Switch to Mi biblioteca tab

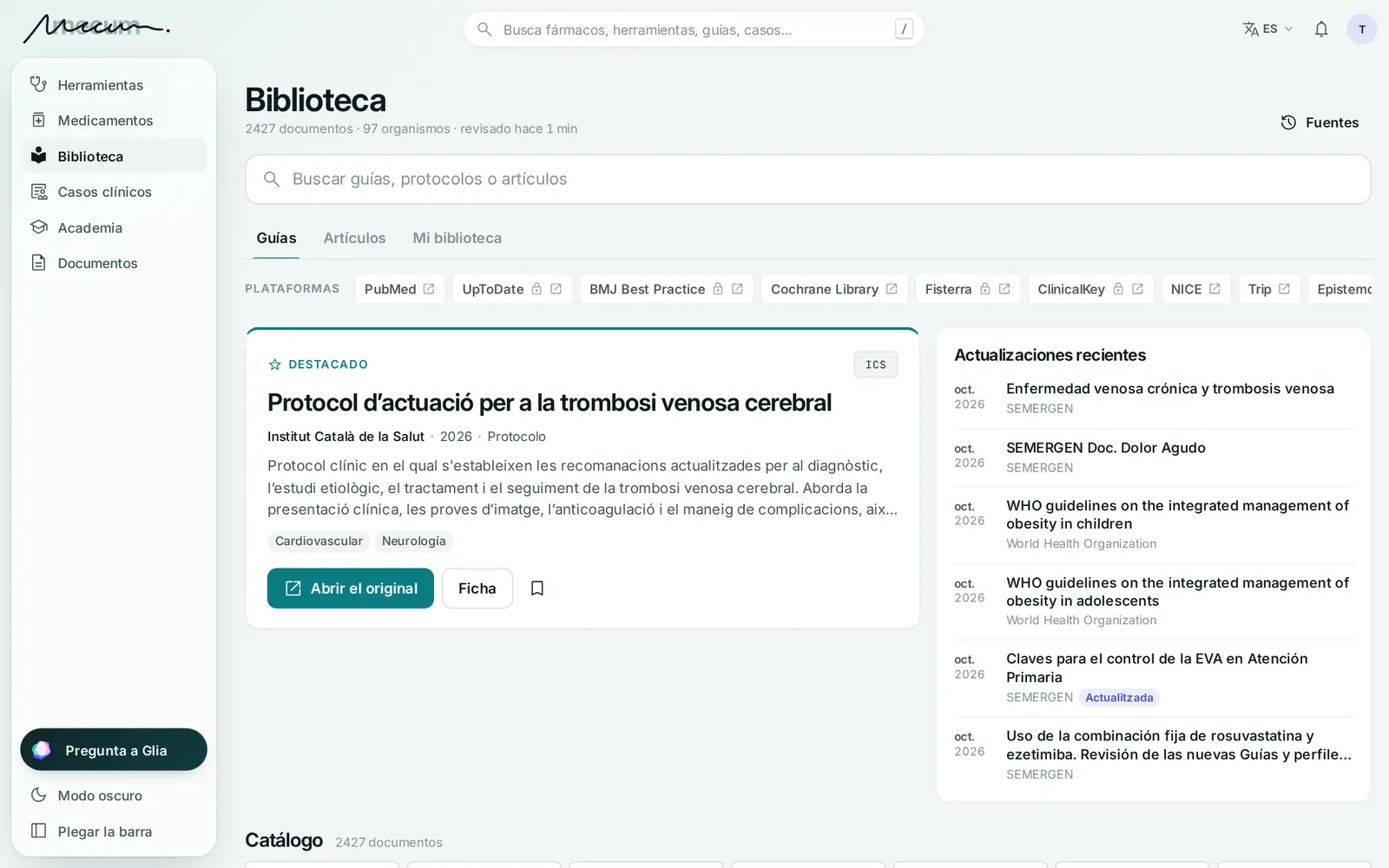(x=458, y=238)
